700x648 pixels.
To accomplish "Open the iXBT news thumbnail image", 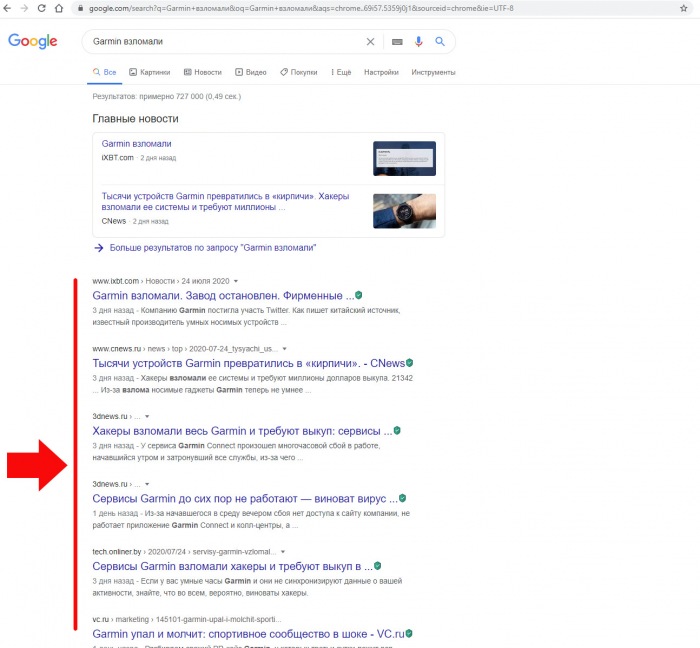I will [404, 158].
